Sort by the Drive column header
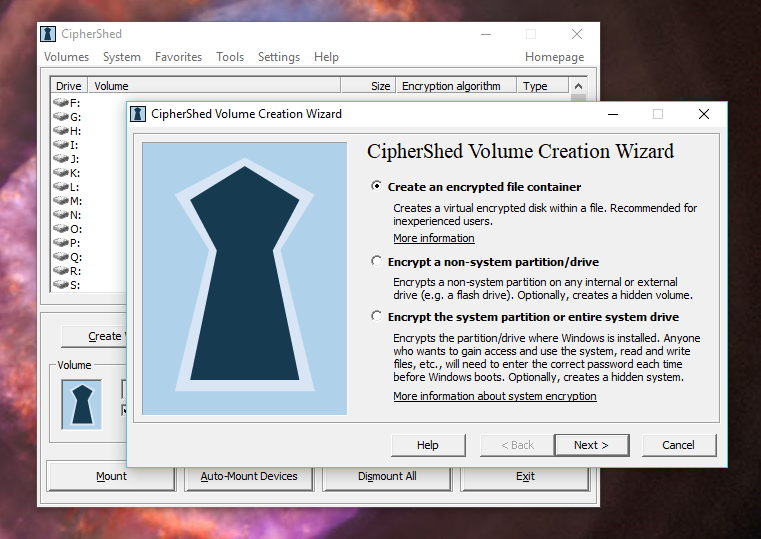The height and width of the screenshot is (539, 761). point(69,86)
